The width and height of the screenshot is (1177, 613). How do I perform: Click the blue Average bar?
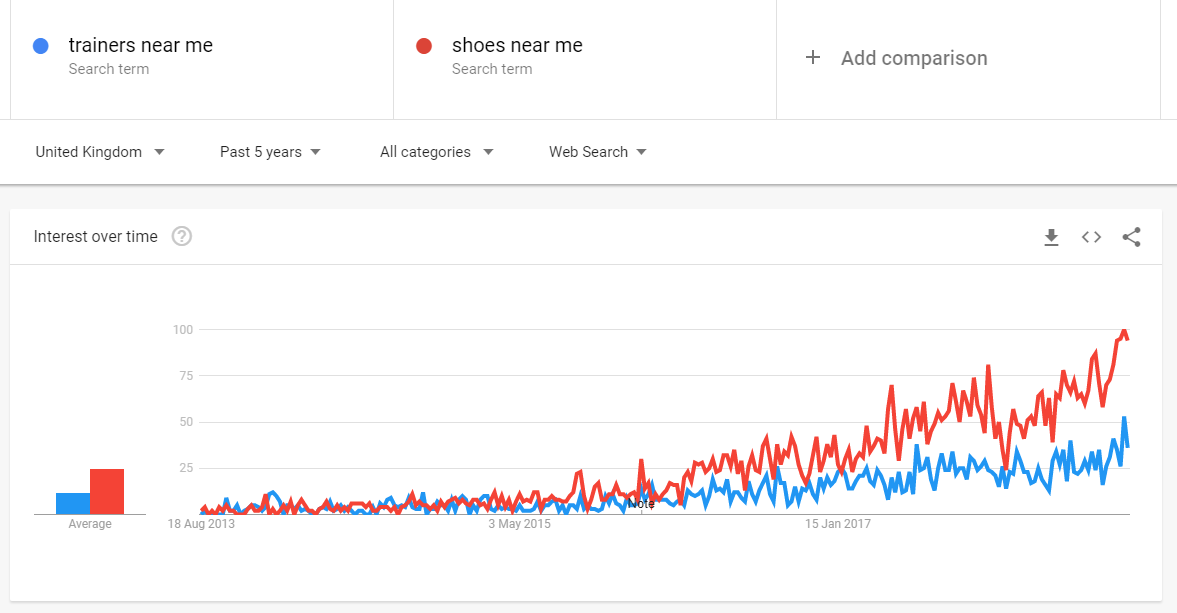pos(73,503)
